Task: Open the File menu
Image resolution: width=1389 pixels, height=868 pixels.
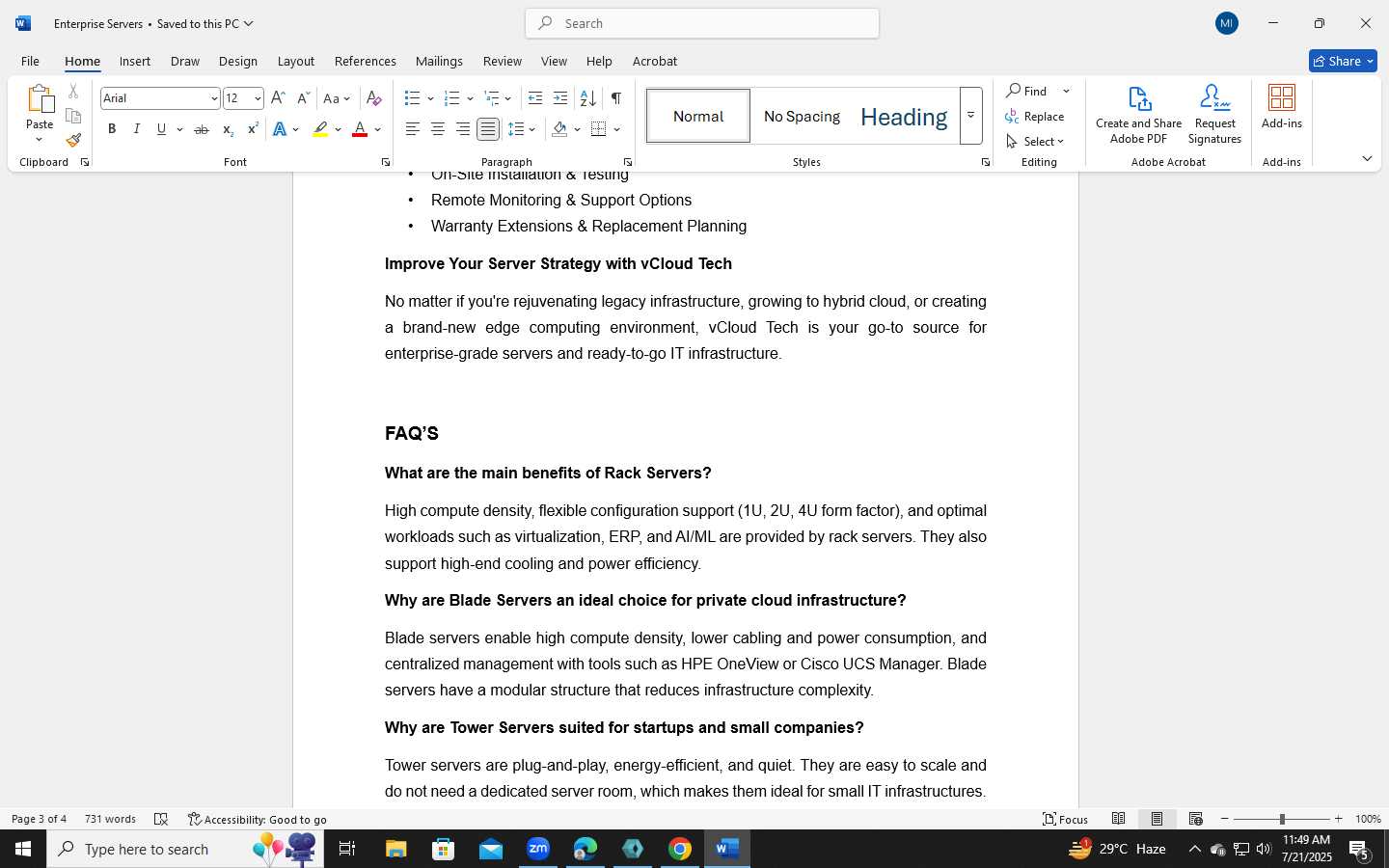Action: point(30,61)
